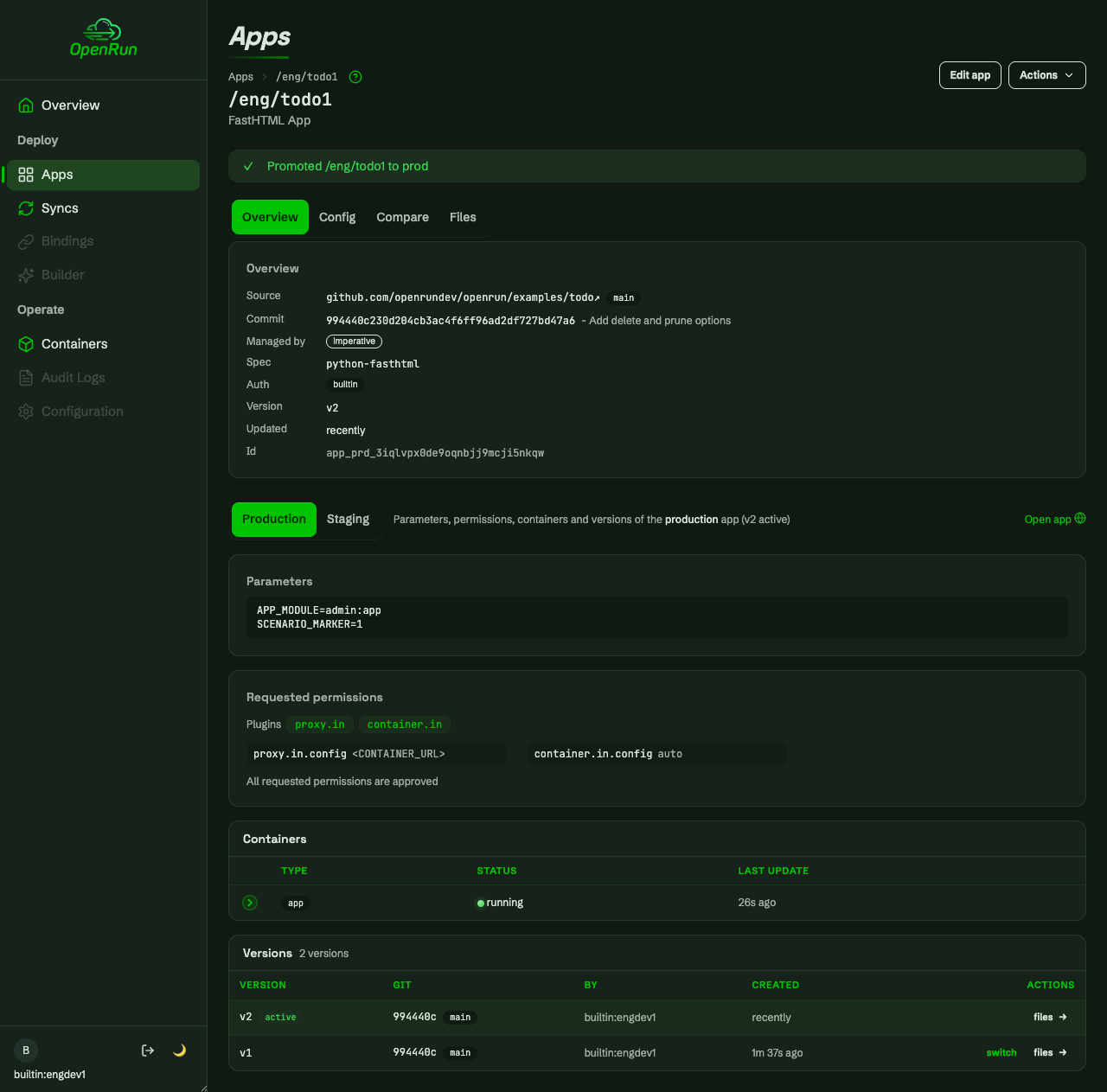Select the Production tab
The width and height of the screenshot is (1107, 1092).
[274, 520]
